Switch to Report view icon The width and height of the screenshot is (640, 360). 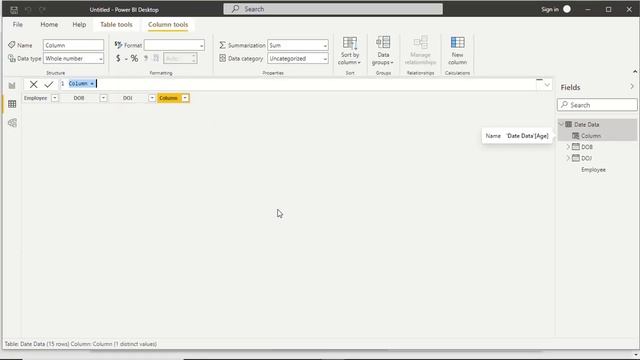[12, 85]
